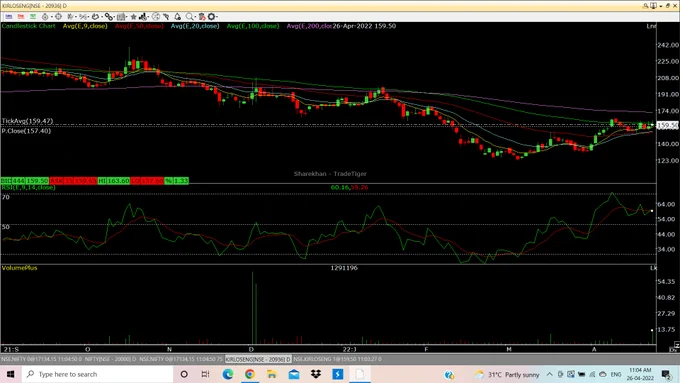Open Google Chrome from taskbar
This screenshot has width=680, height=383.
click(x=250, y=374)
